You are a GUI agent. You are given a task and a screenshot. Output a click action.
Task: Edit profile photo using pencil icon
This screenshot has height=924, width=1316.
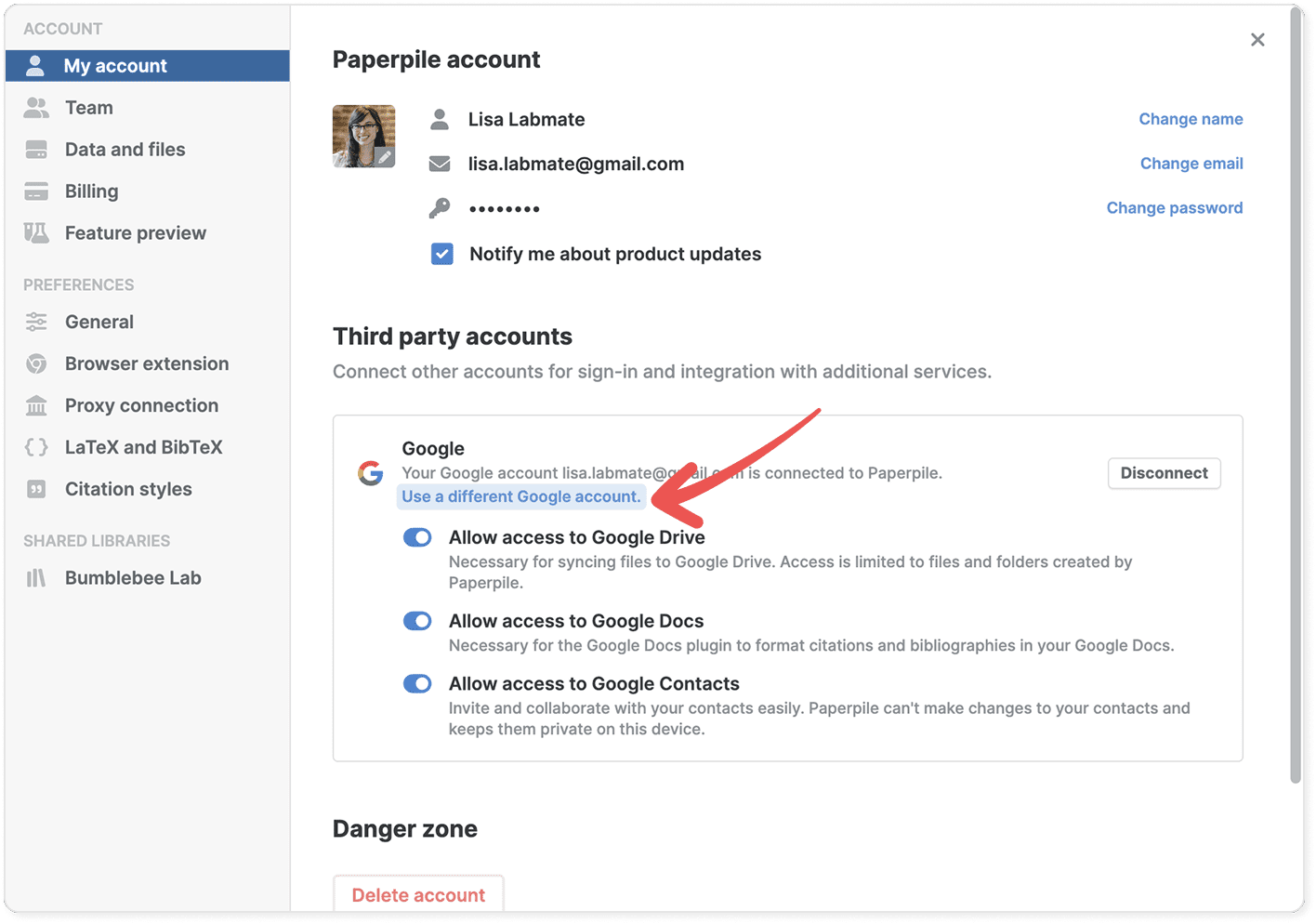(x=383, y=157)
